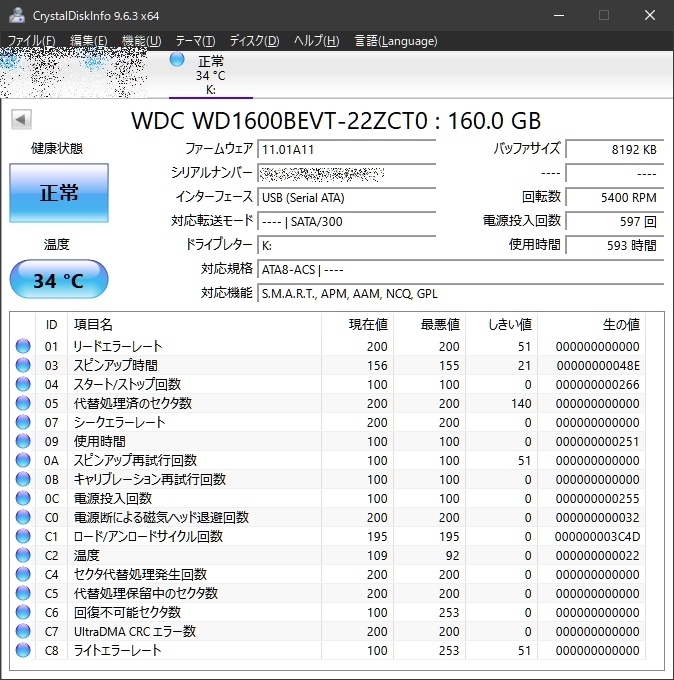Click status orb for ID C4 セクタ代替処理発生回数
The width and height of the screenshot is (674, 680).
point(23,574)
